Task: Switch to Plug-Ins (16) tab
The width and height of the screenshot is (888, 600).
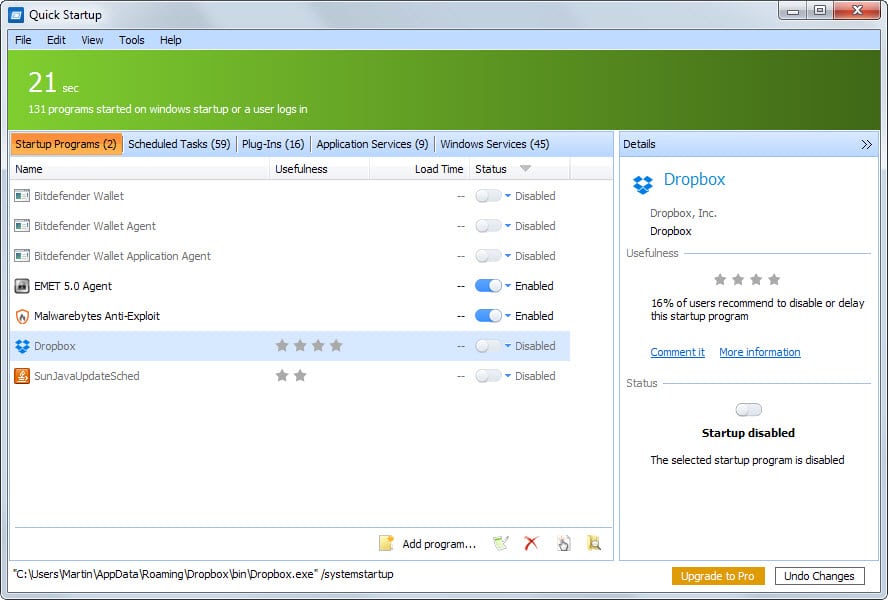Action: coord(273,144)
